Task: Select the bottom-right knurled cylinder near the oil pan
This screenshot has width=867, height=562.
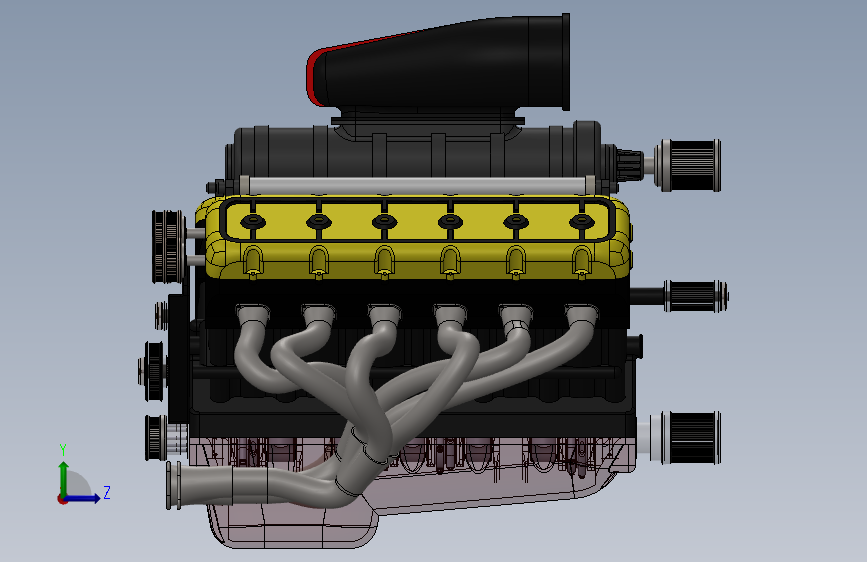Action: pyautogui.click(x=691, y=438)
